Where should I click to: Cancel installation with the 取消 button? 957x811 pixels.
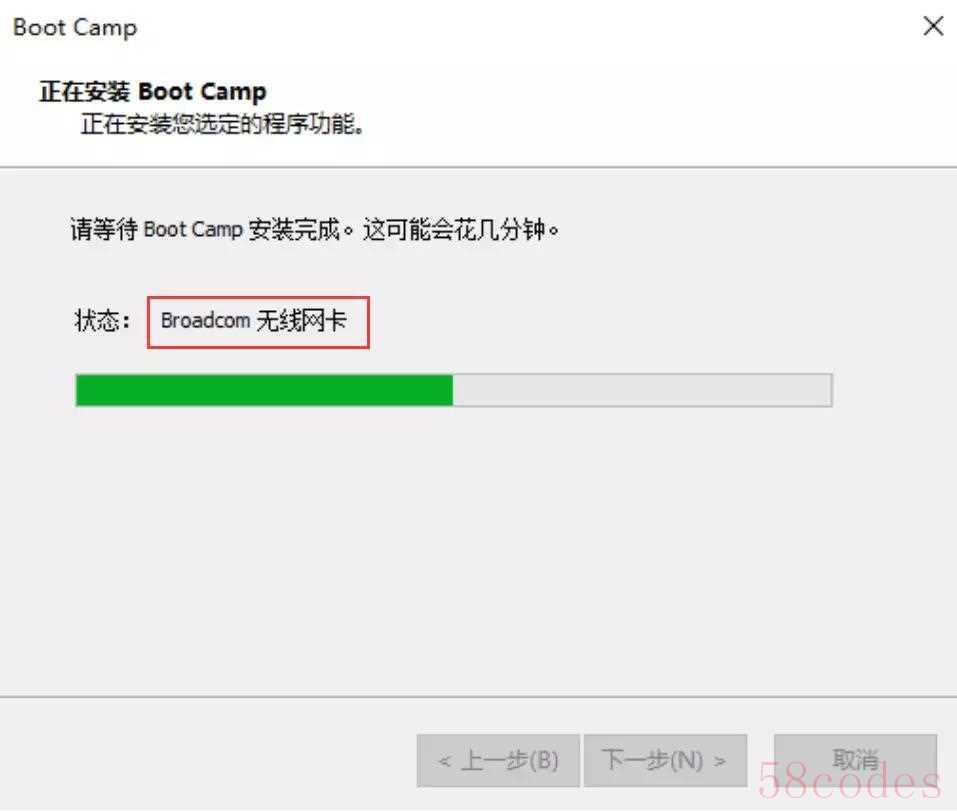(x=855, y=760)
